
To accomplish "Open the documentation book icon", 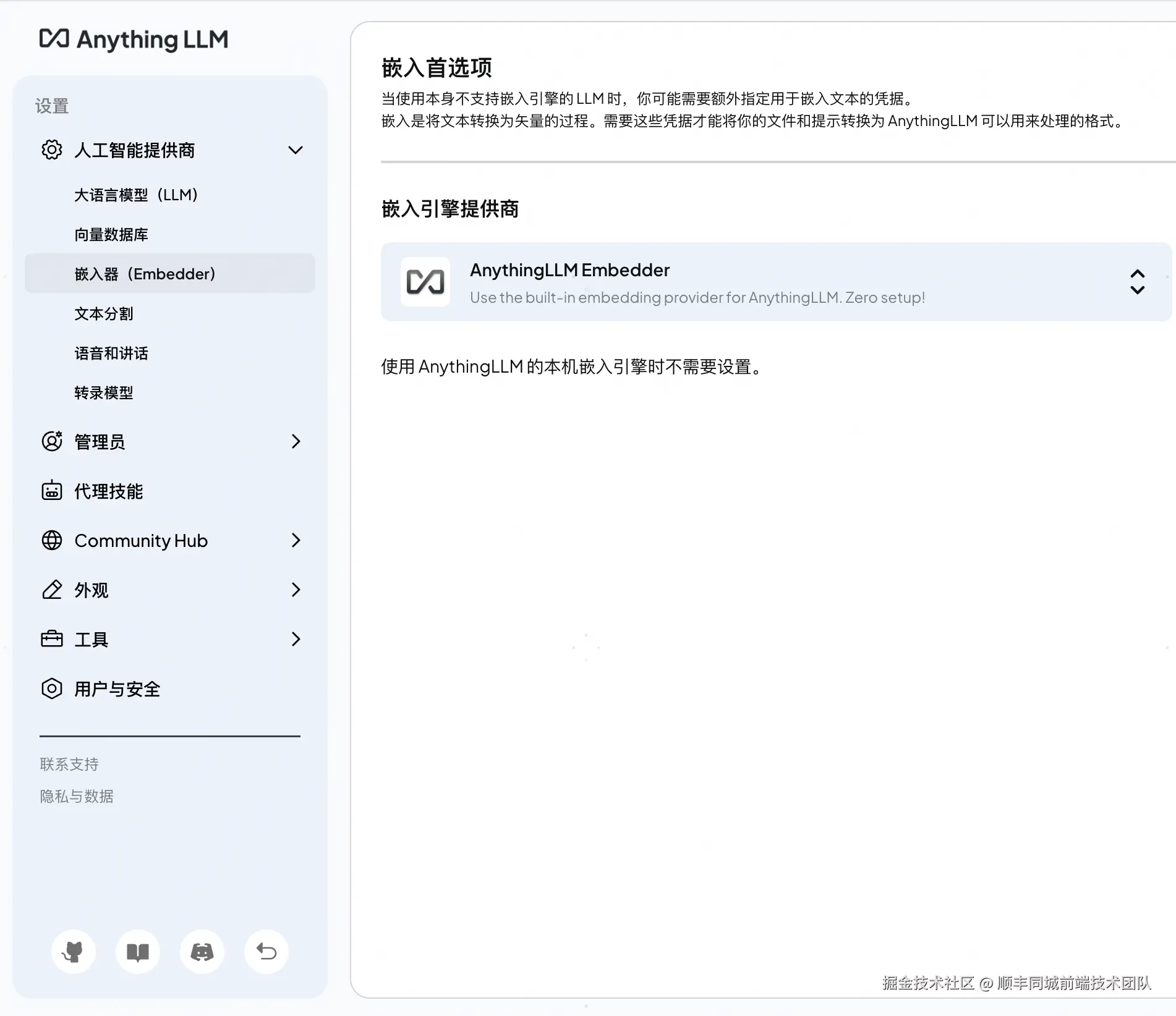I will (137, 952).
